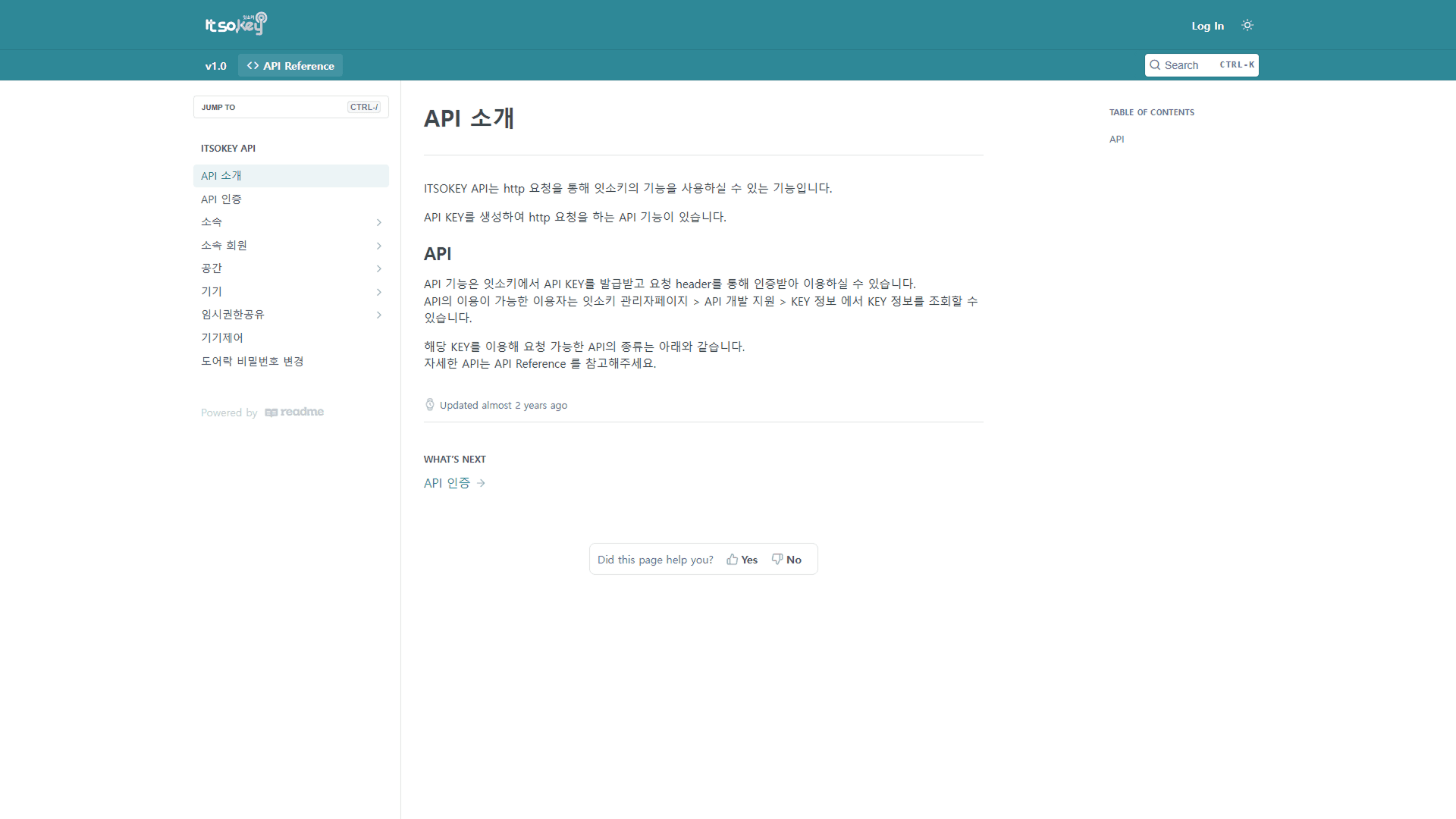Image resolution: width=1456 pixels, height=819 pixels.
Task: Open the API Reference tab
Action: point(290,66)
